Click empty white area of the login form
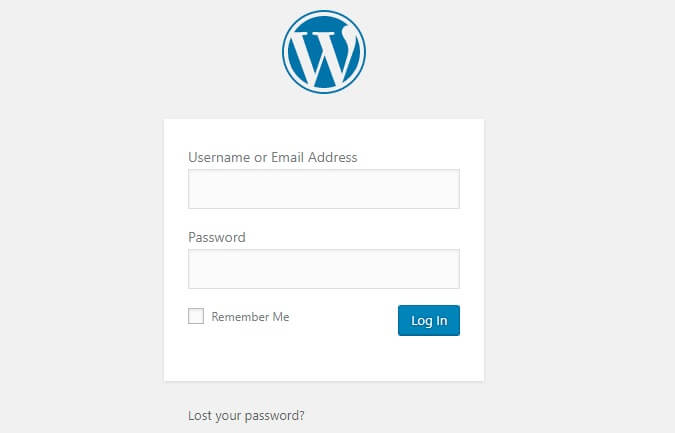The width and height of the screenshot is (675, 433). [x=324, y=357]
